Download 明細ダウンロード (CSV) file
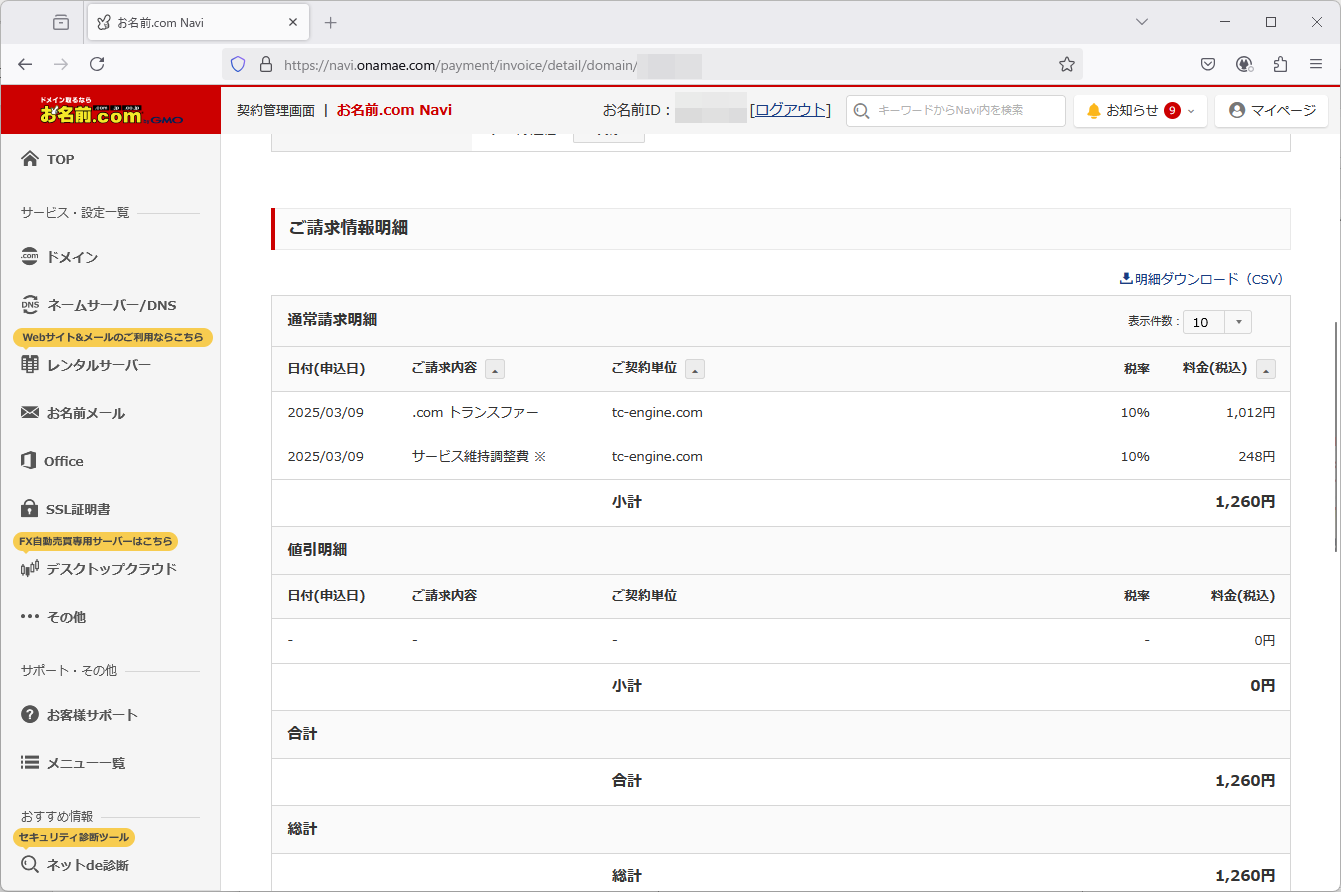The height and width of the screenshot is (892, 1341). tap(1201, 279)
